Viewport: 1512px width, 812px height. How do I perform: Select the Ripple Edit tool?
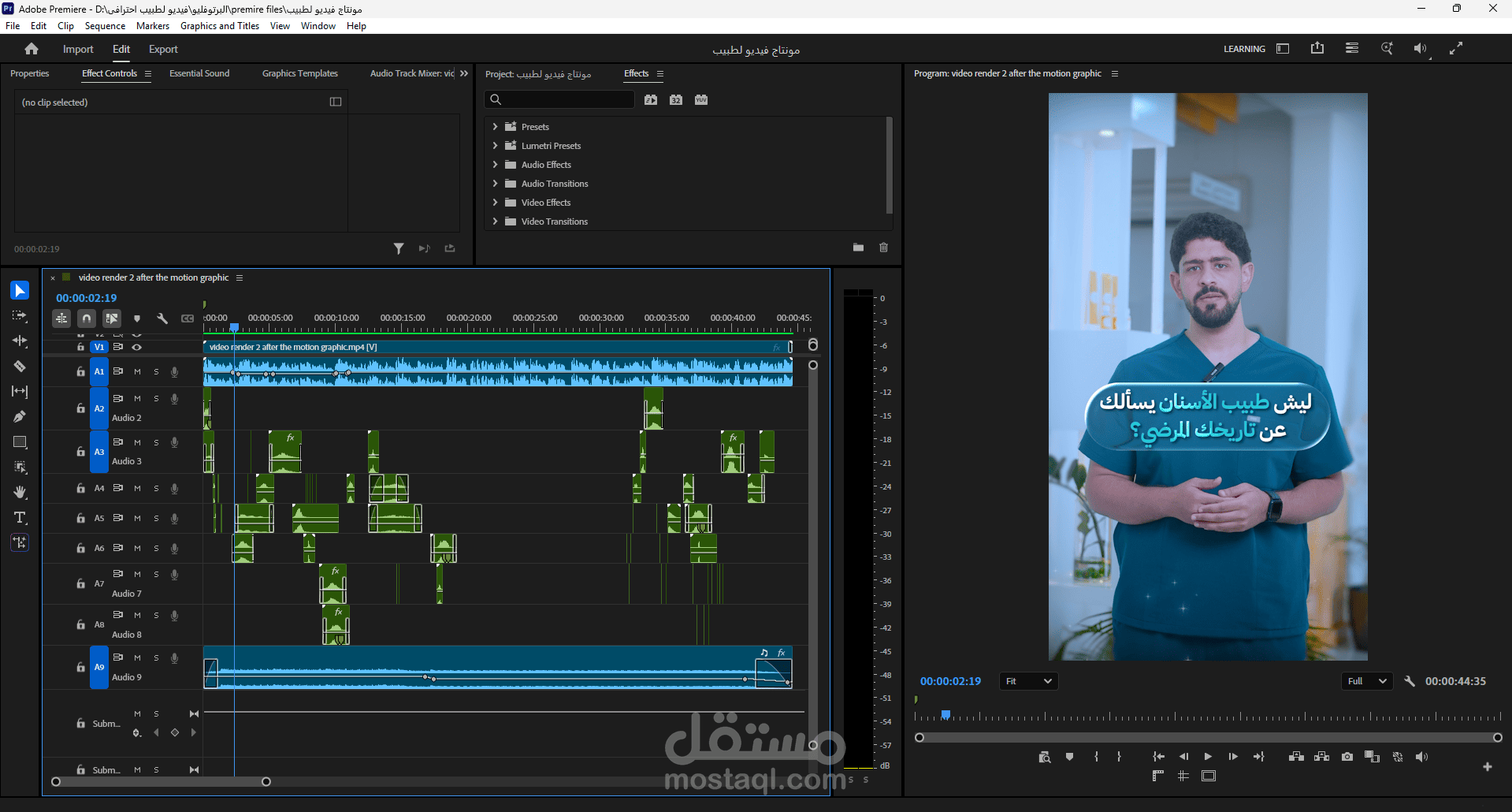[x=20, y=341]
